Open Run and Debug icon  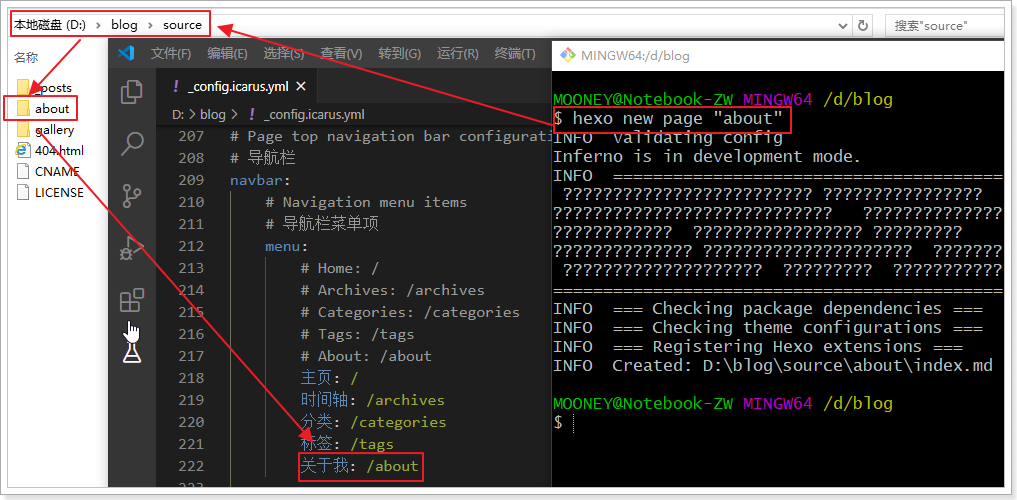point(132,248)
